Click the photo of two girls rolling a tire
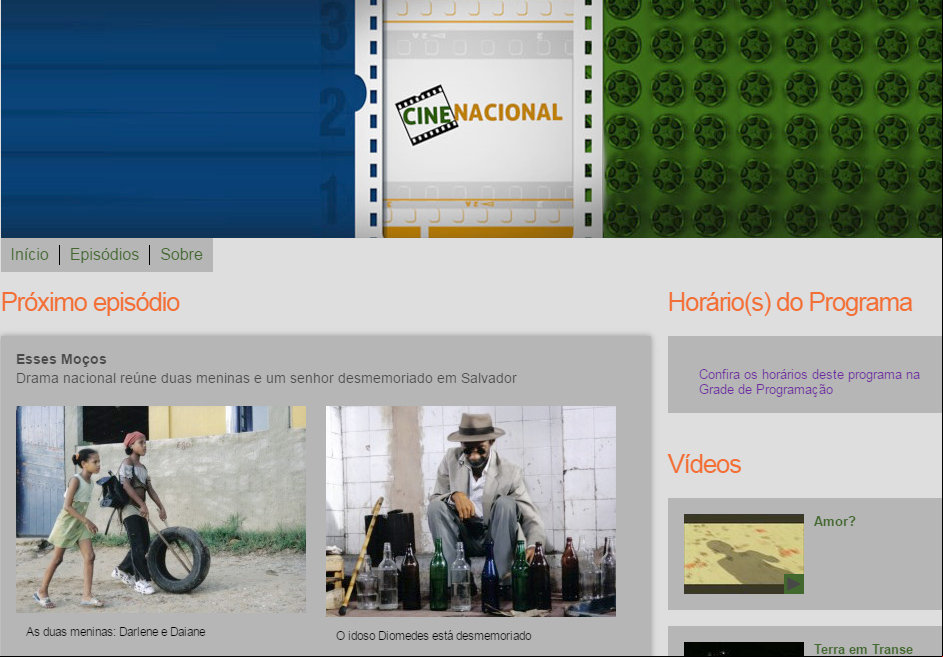Viewport: 943px width, 657px height. pyautogui.click(x=161, y=510)
